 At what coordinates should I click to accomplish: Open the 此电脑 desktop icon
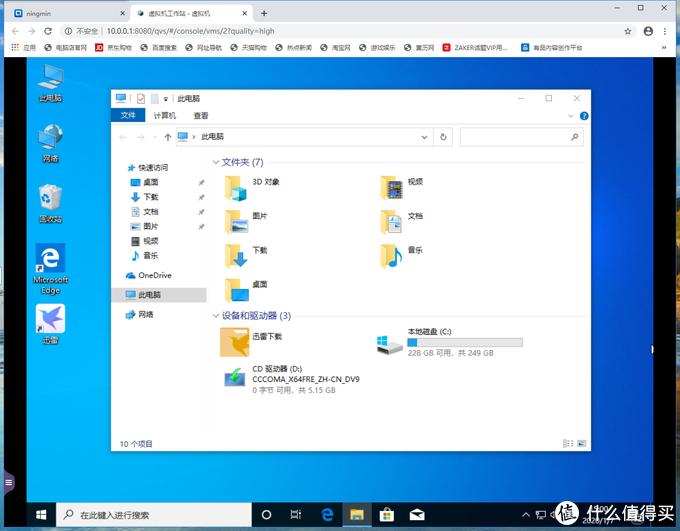click(x=51, y=83)
